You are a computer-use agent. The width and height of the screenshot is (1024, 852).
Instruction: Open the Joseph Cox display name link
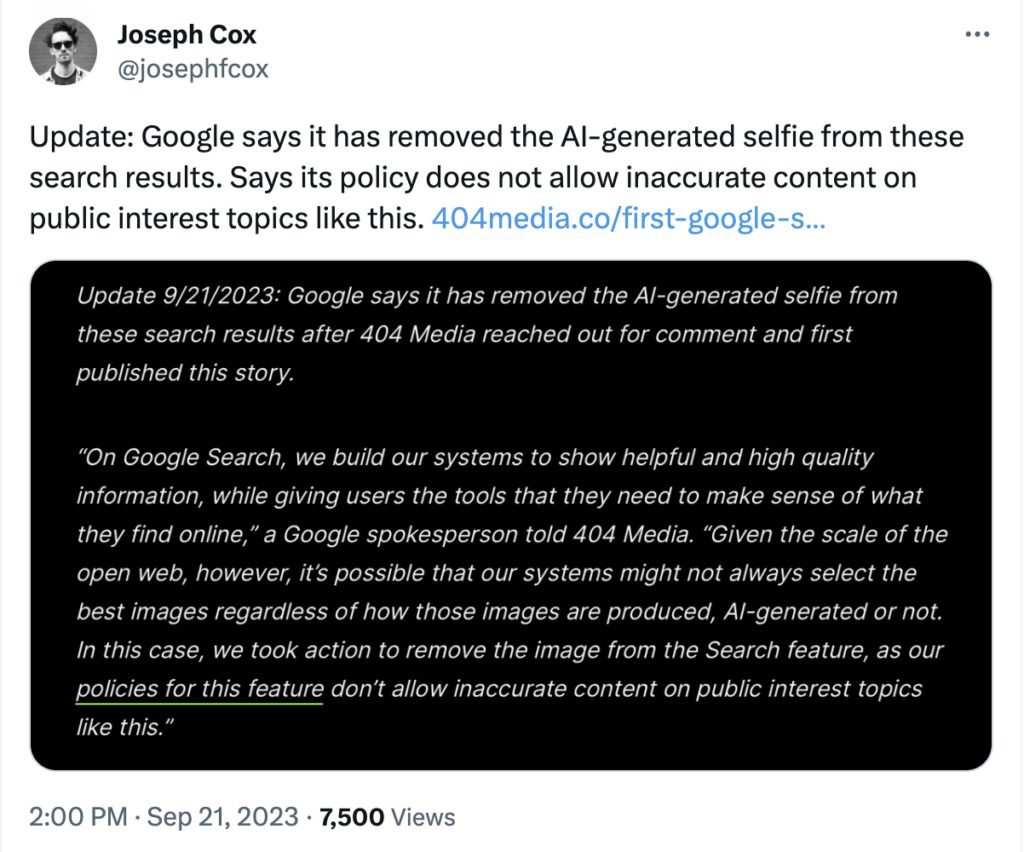[x=186, y=35]
